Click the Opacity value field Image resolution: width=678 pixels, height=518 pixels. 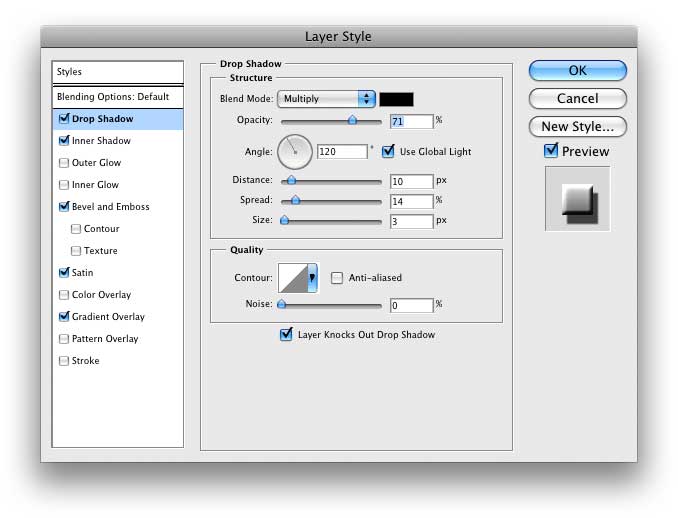point(411,122)
